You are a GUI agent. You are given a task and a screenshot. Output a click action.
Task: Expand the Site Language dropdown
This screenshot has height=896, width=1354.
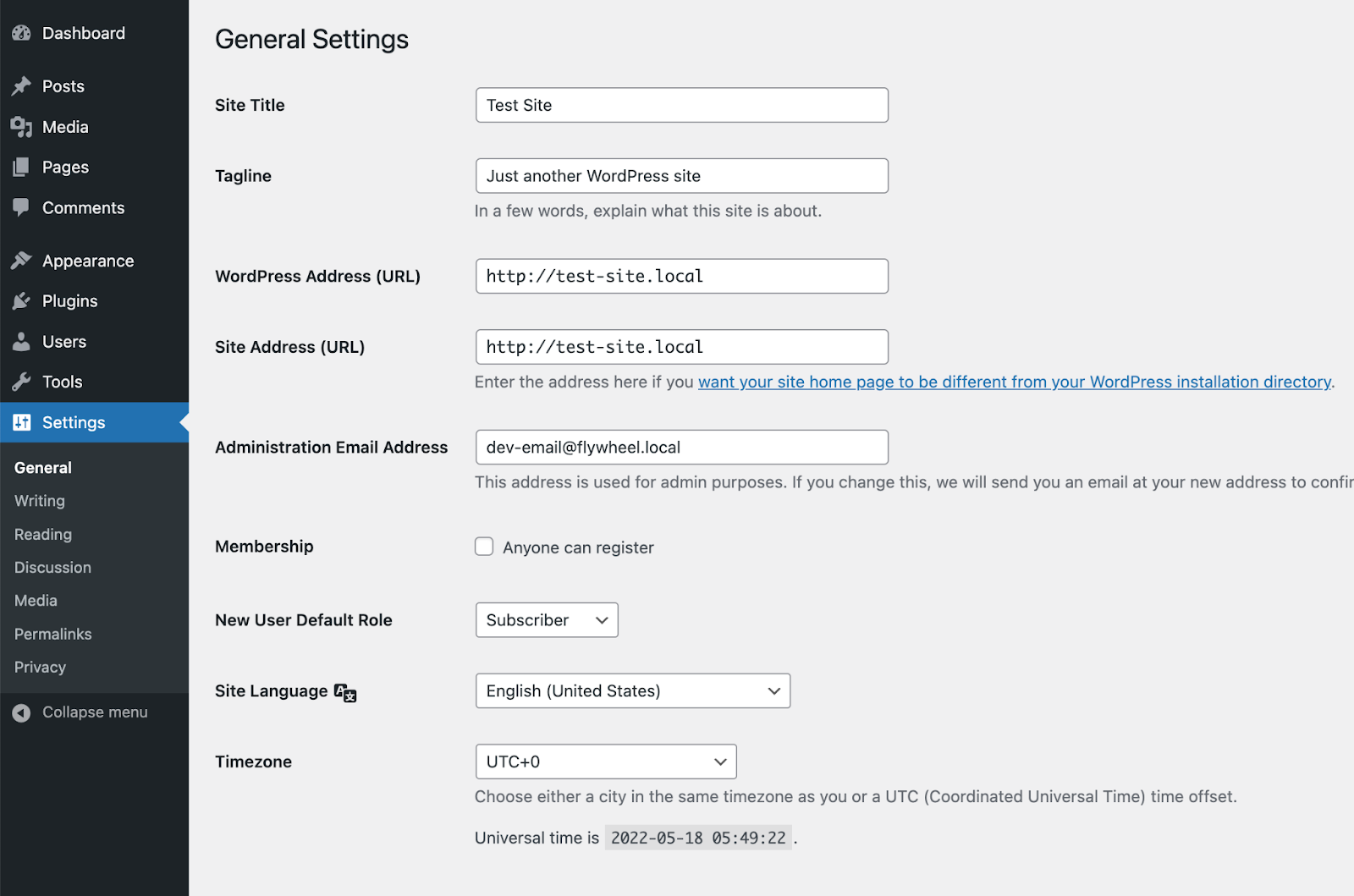click(632, 691)
